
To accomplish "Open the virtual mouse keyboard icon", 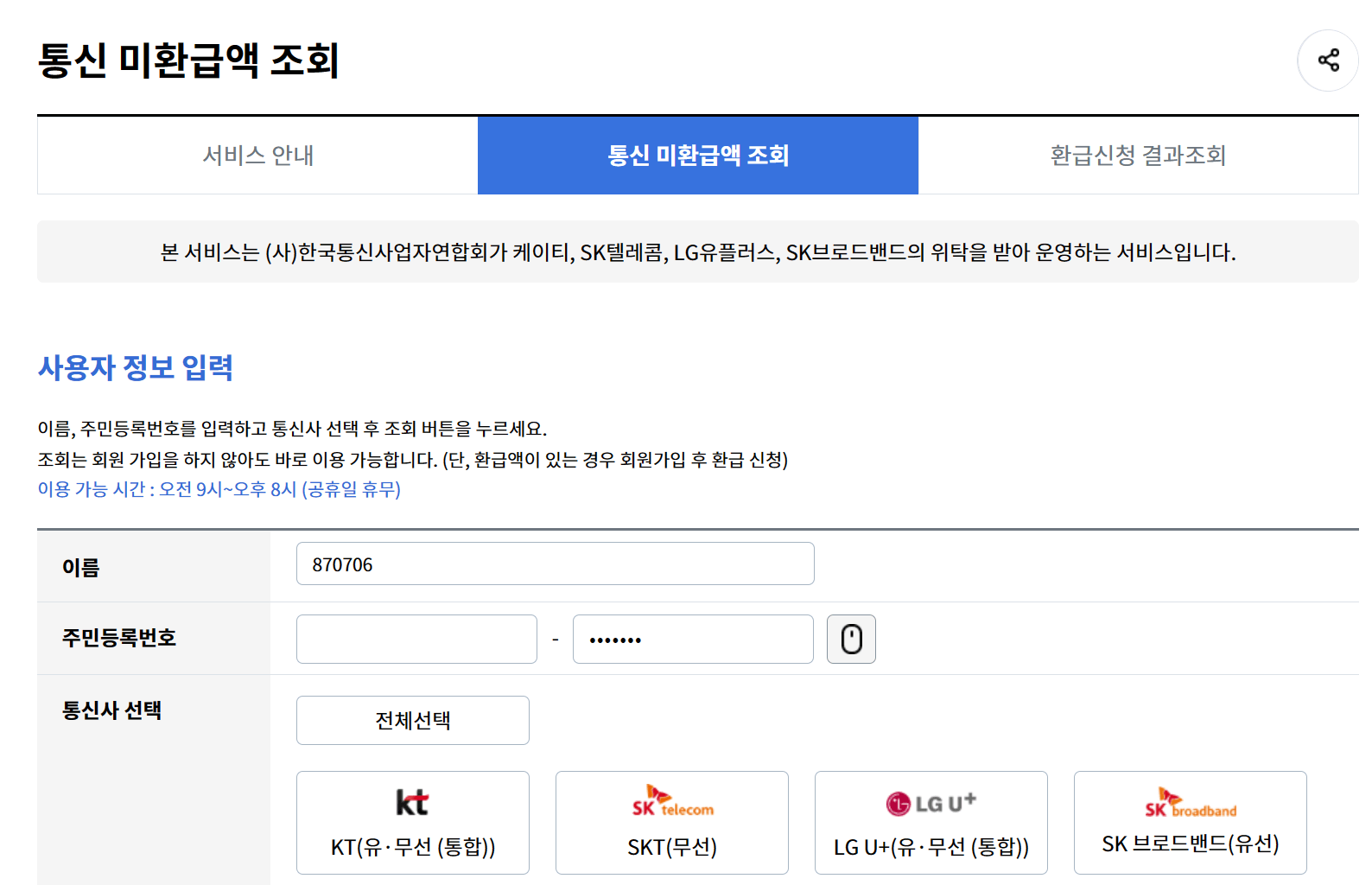I will click(x=851, y=640).
